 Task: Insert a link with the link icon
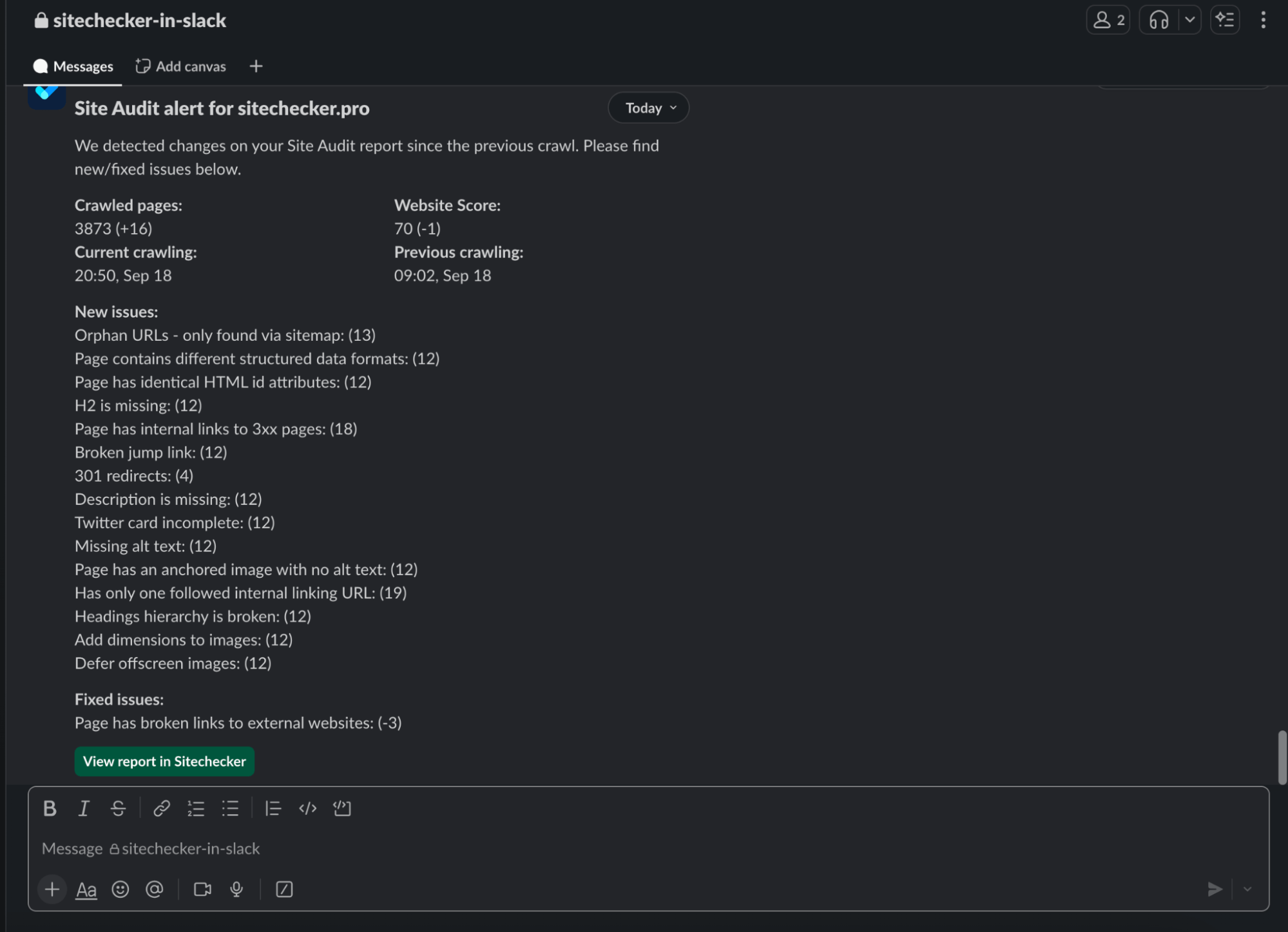coord(161,808)
